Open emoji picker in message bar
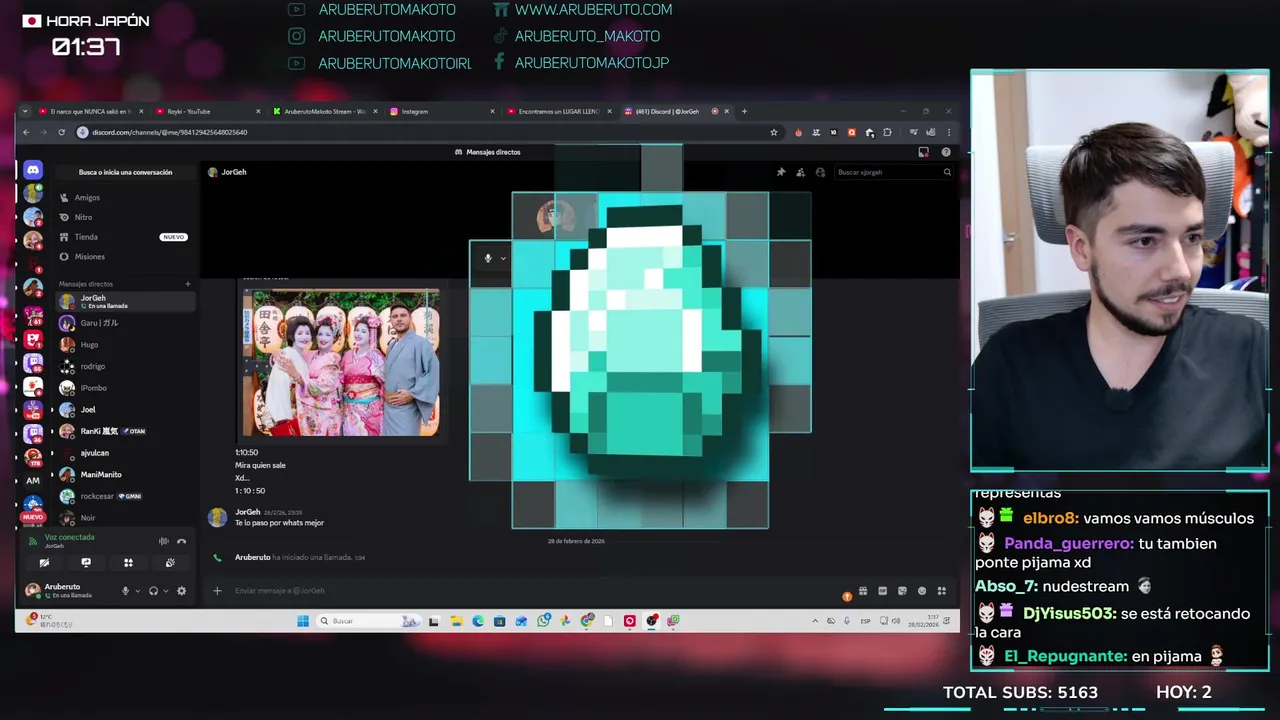Image resolution: width=1280 pixels, height=720 pixels. 922,591
